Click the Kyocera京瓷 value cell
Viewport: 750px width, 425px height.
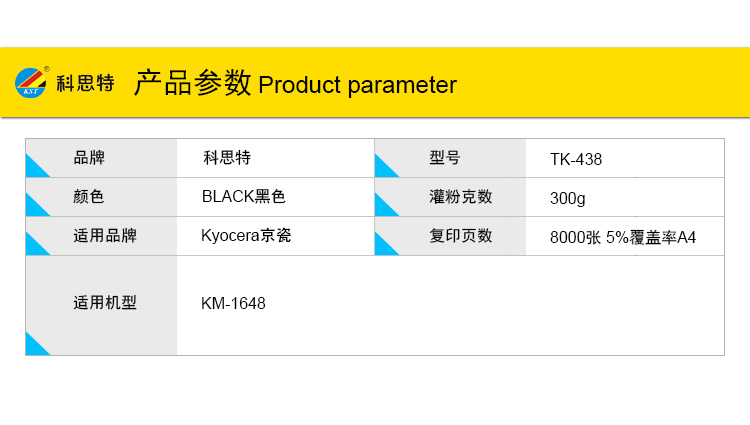click(x=246, y=237)
